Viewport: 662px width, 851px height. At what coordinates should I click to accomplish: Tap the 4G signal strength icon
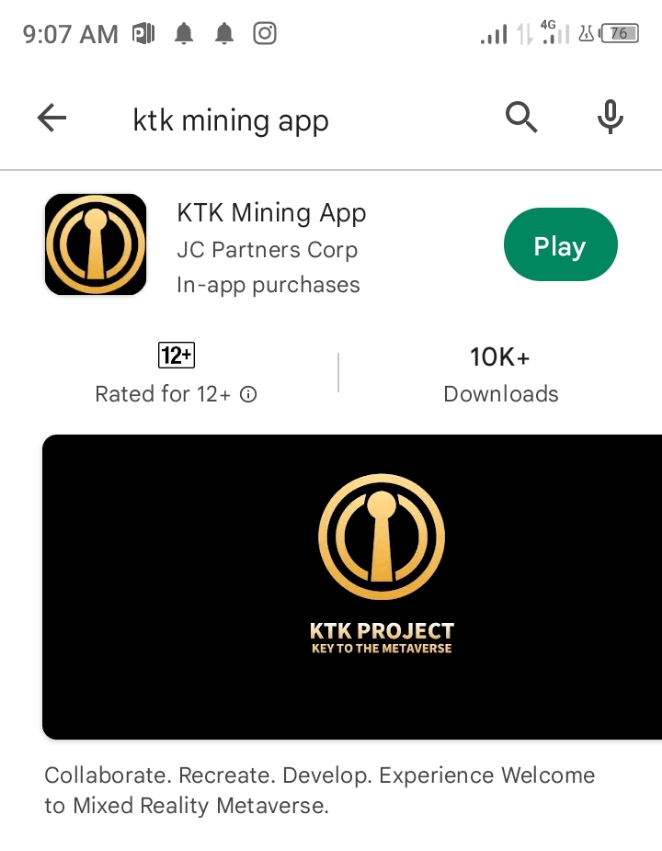[x=555, y=33]
